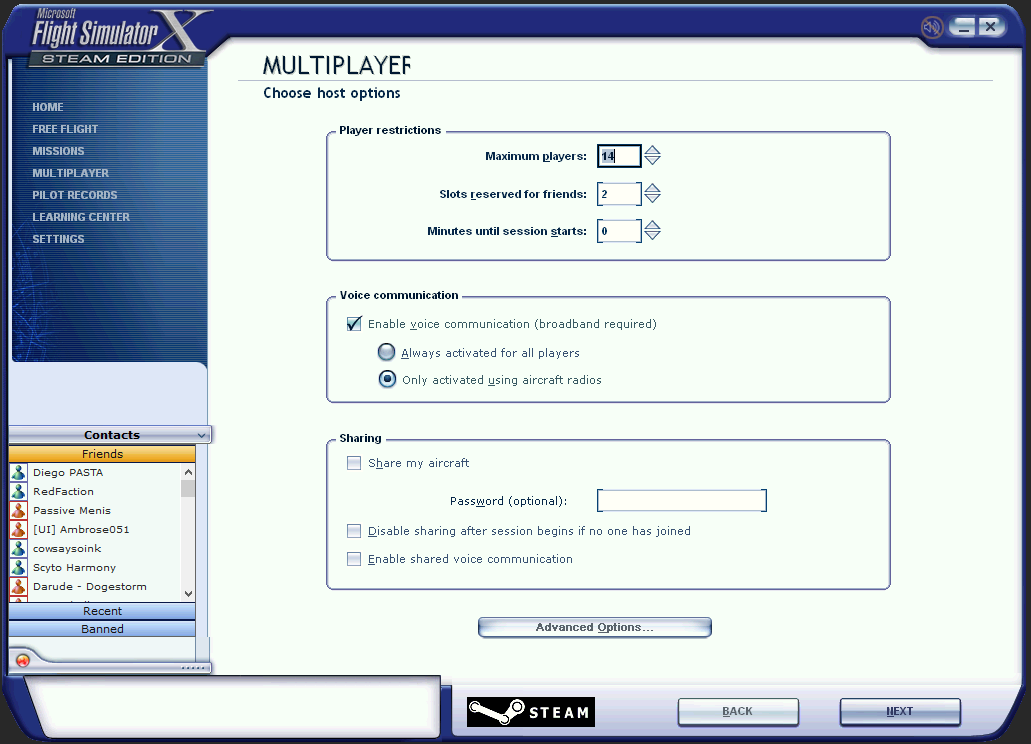Collapse the Contacts panel chevron

point(201,435)
